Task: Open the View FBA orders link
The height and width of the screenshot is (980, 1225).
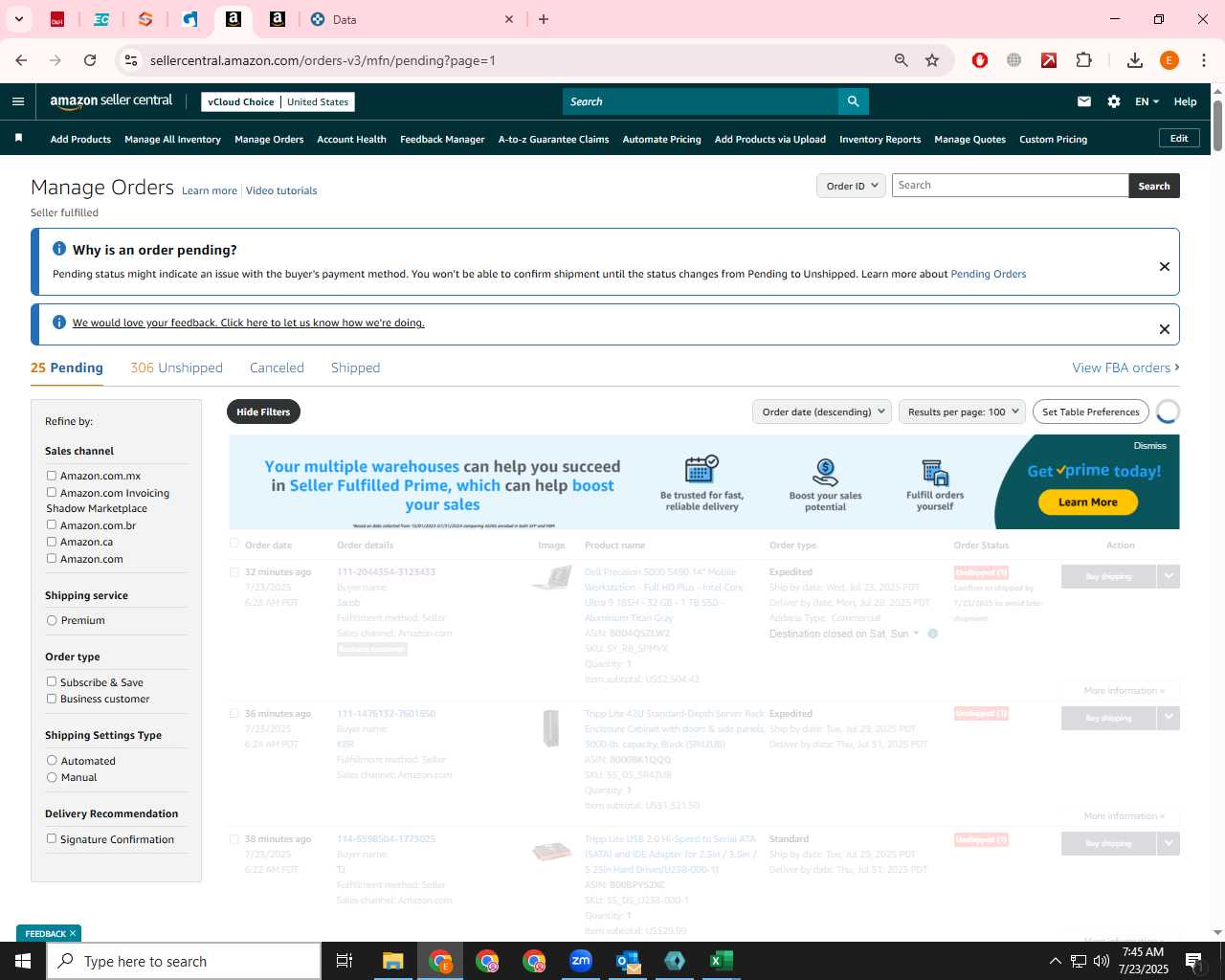Action: pos(1125,367)
